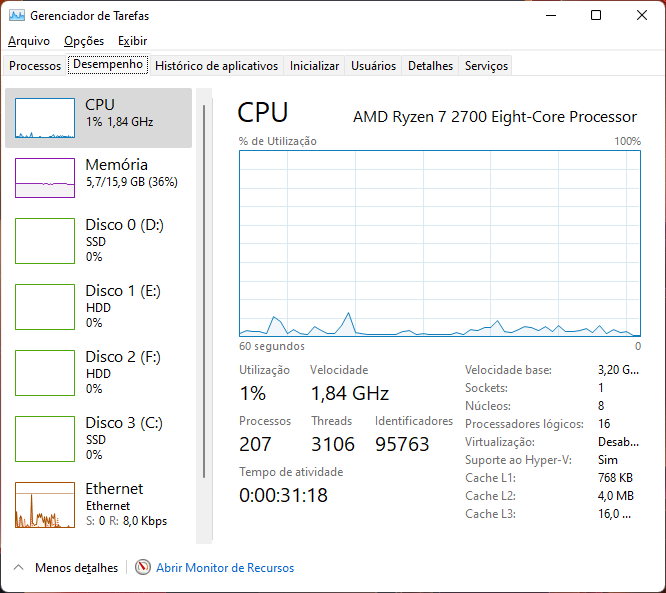This screenshot has width=666, height=593.
Task: Click the Task Manager app icon in title bar
Action: tap(17, 16)
